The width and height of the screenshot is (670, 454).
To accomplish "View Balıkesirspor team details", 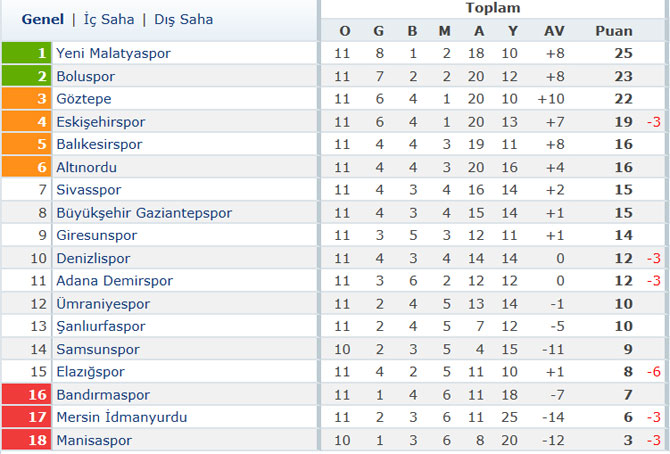I will click(99, 144).
